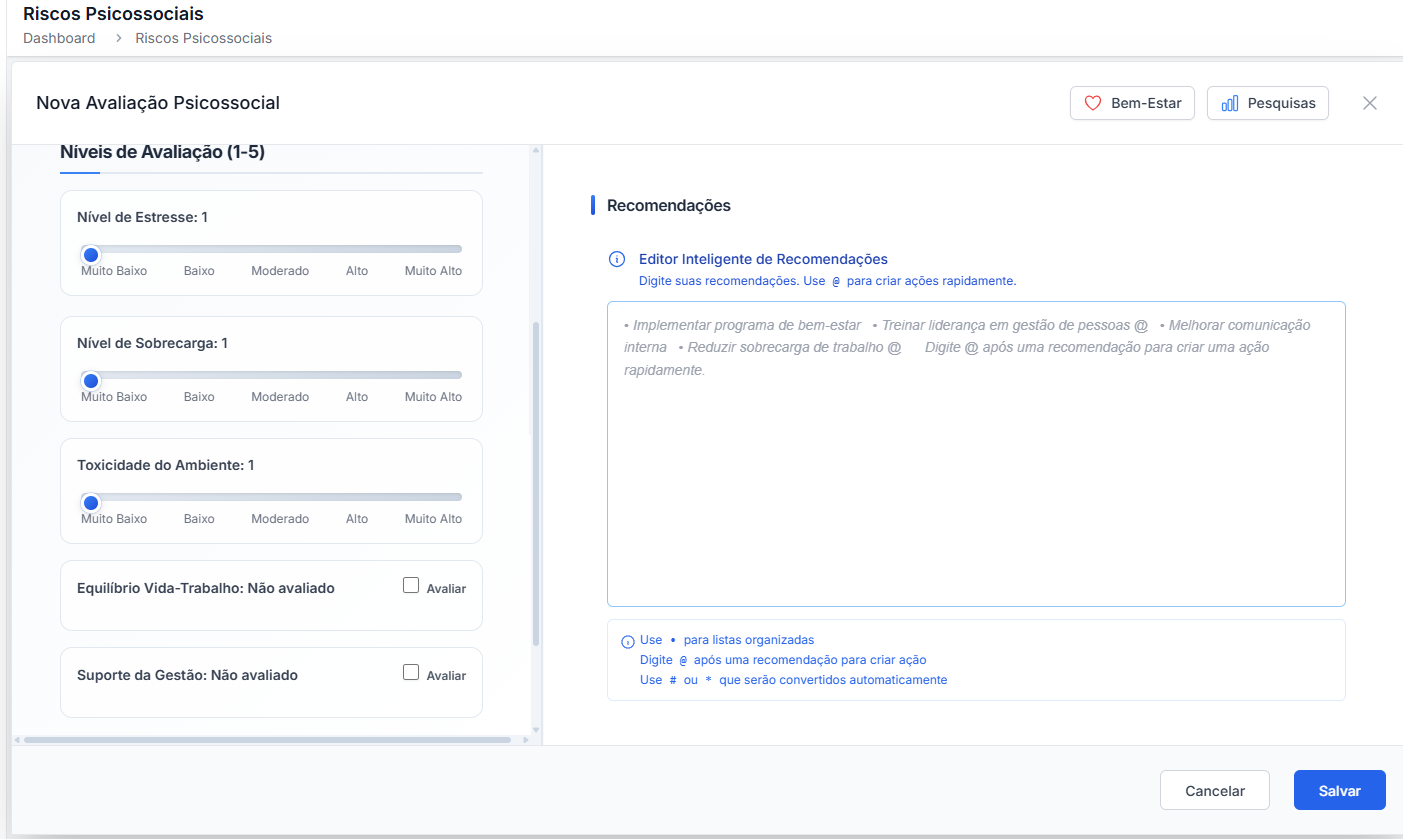Click the left panel horizontal scrollbar

[267, 740]
